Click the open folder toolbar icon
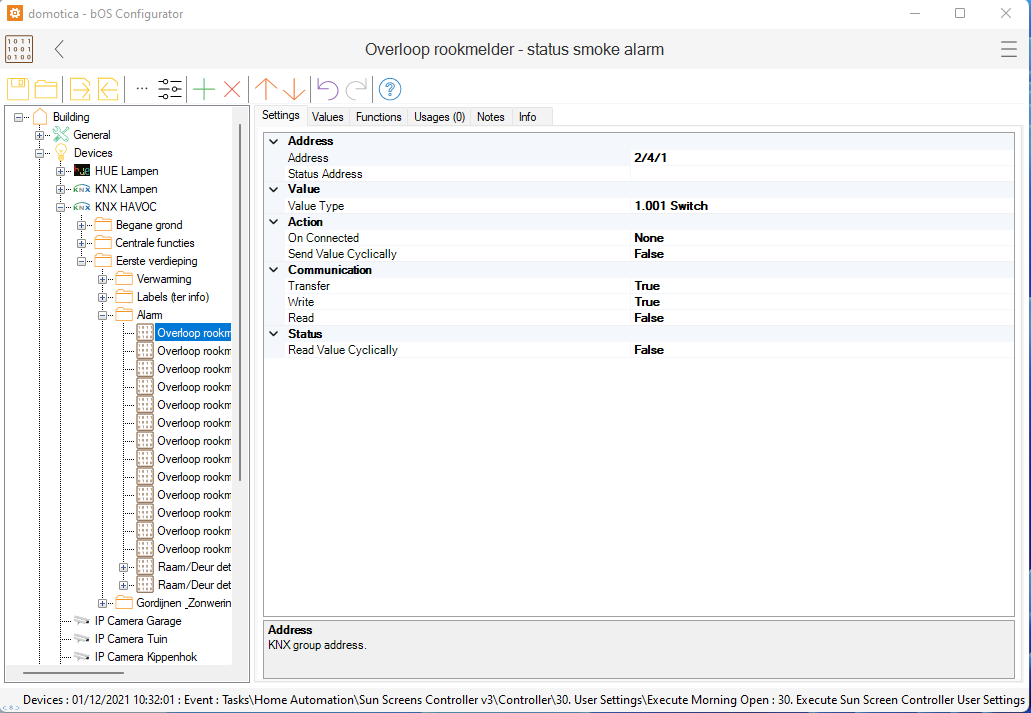The height and width of the screenshot is (713, 1031). point(46,89)
